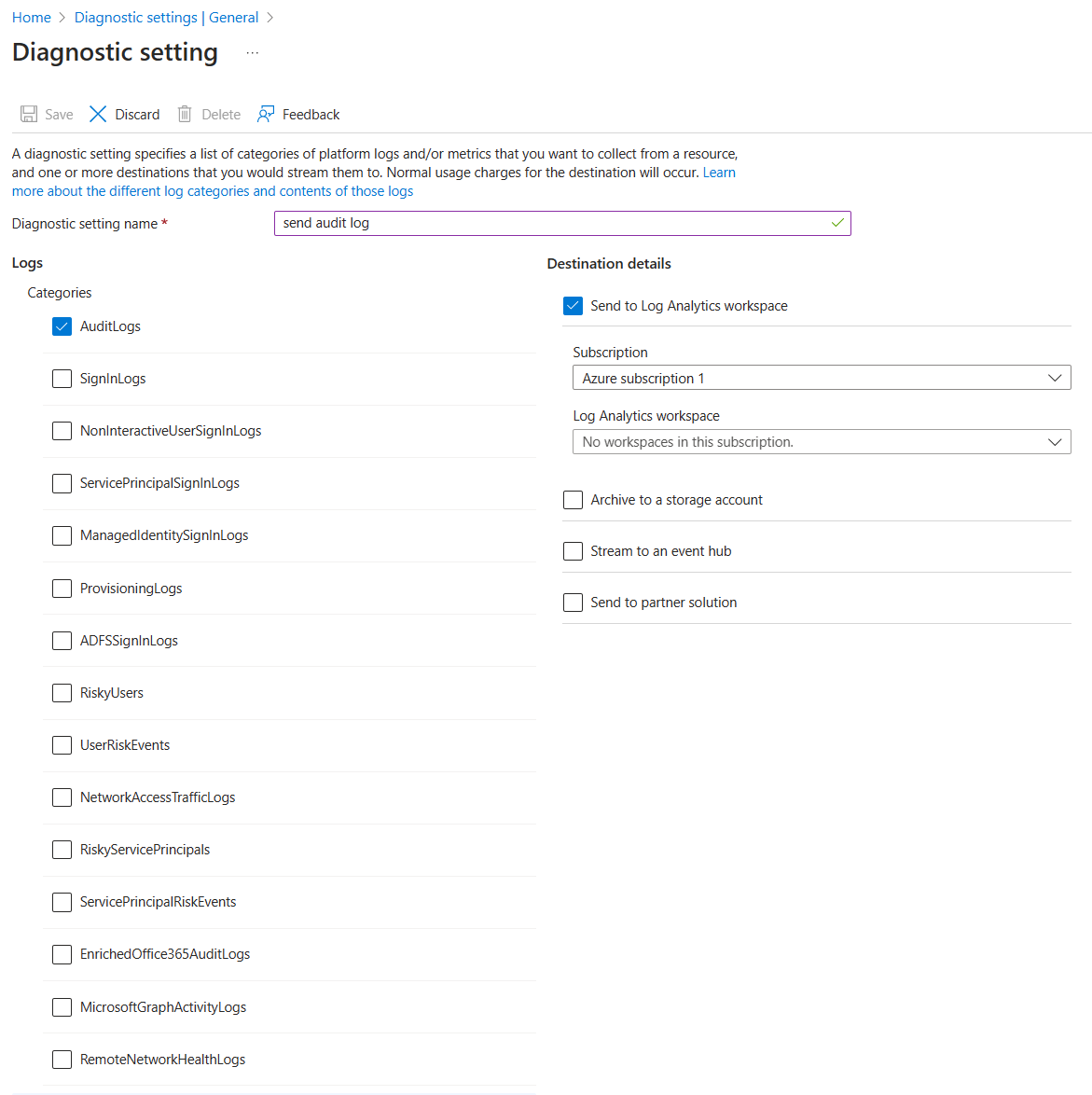Enable the SignInLogs checkbox
1092x1095 pixels.
pos(62,379)
